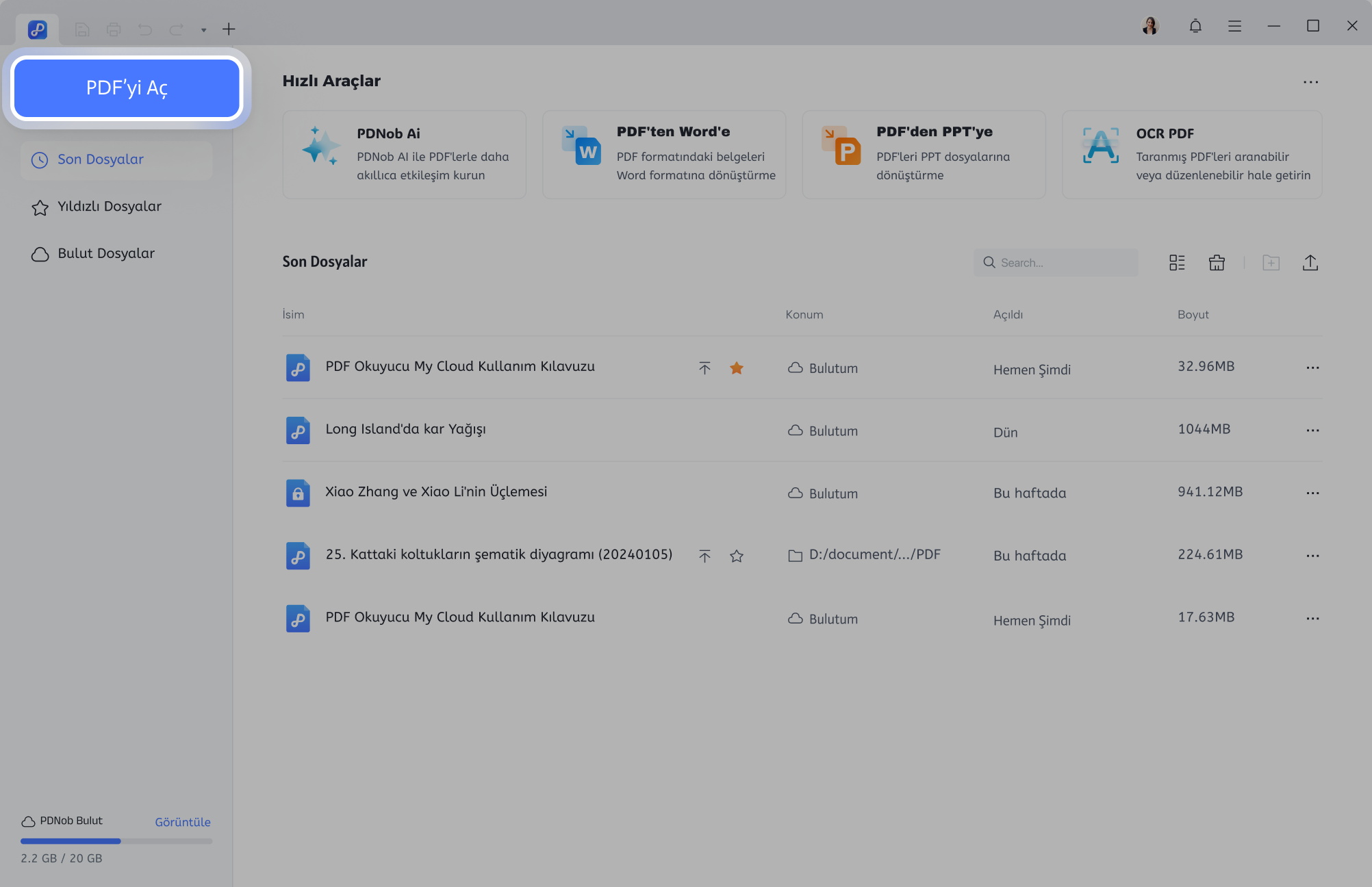The height and width of the screenshot is (887, 1372).
Task: Open the user profile avatar
Action: tap(1151, 26)
